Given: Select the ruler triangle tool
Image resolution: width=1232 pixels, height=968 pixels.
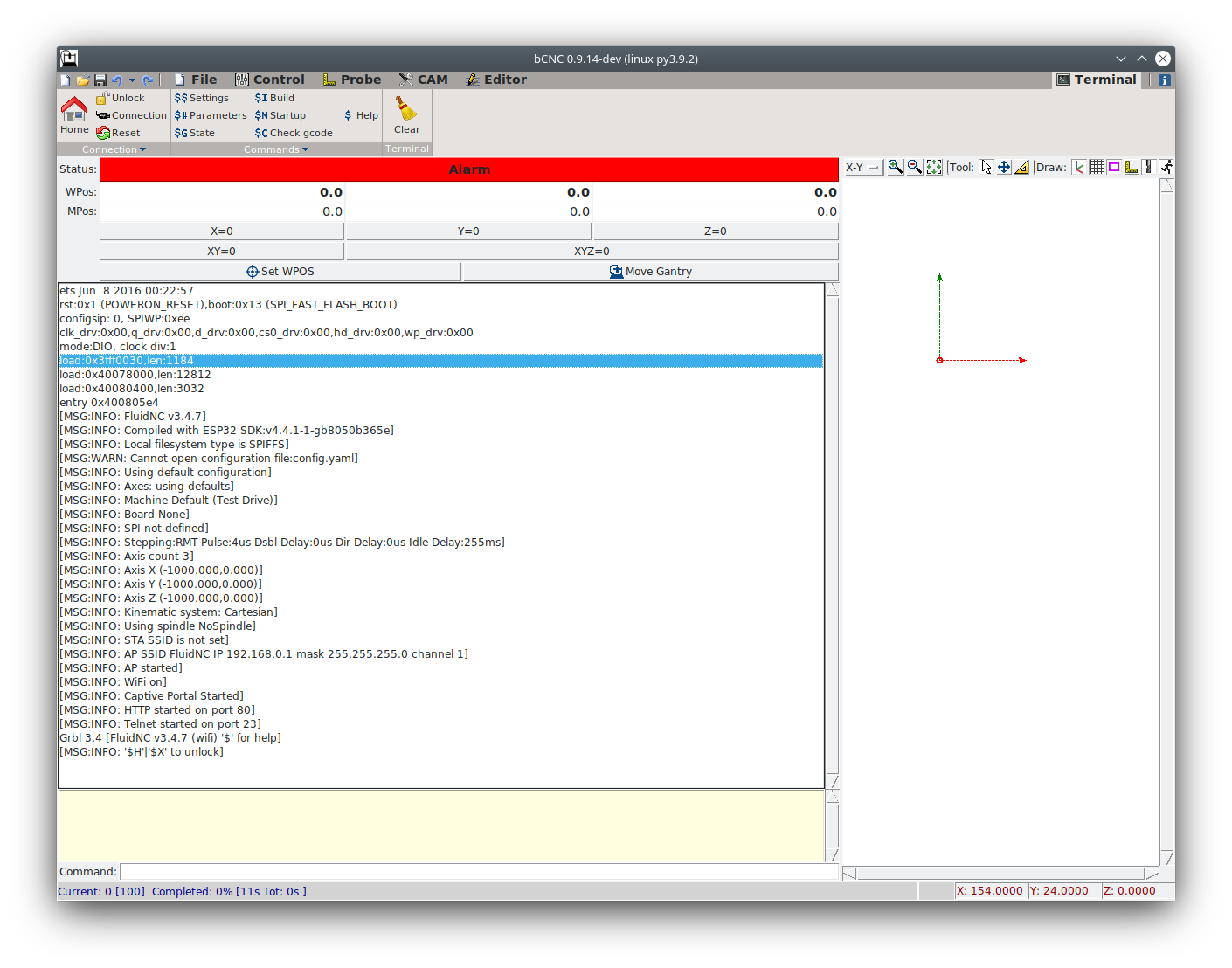Looking at the screenshot, I should point(1021,167).
